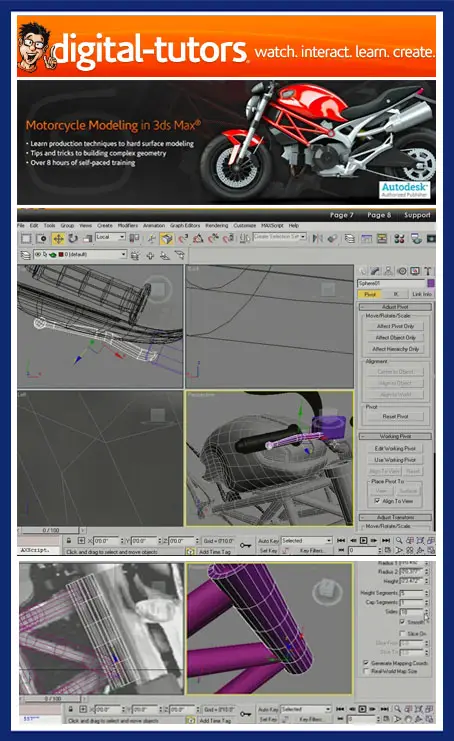Screen dimensions: 454x741
Task: Play animation in upper screenshot controls
Action: click(363, 540)
